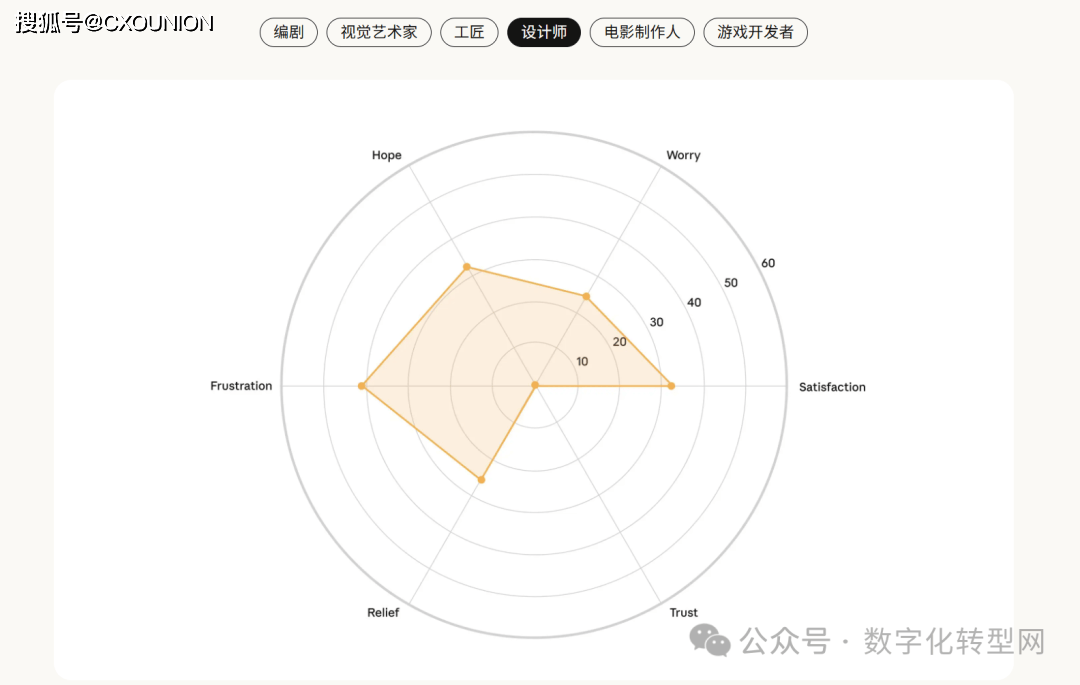Select the Worry data point marker
This screenshot has height=685, width=1080.
click(586, 296)
